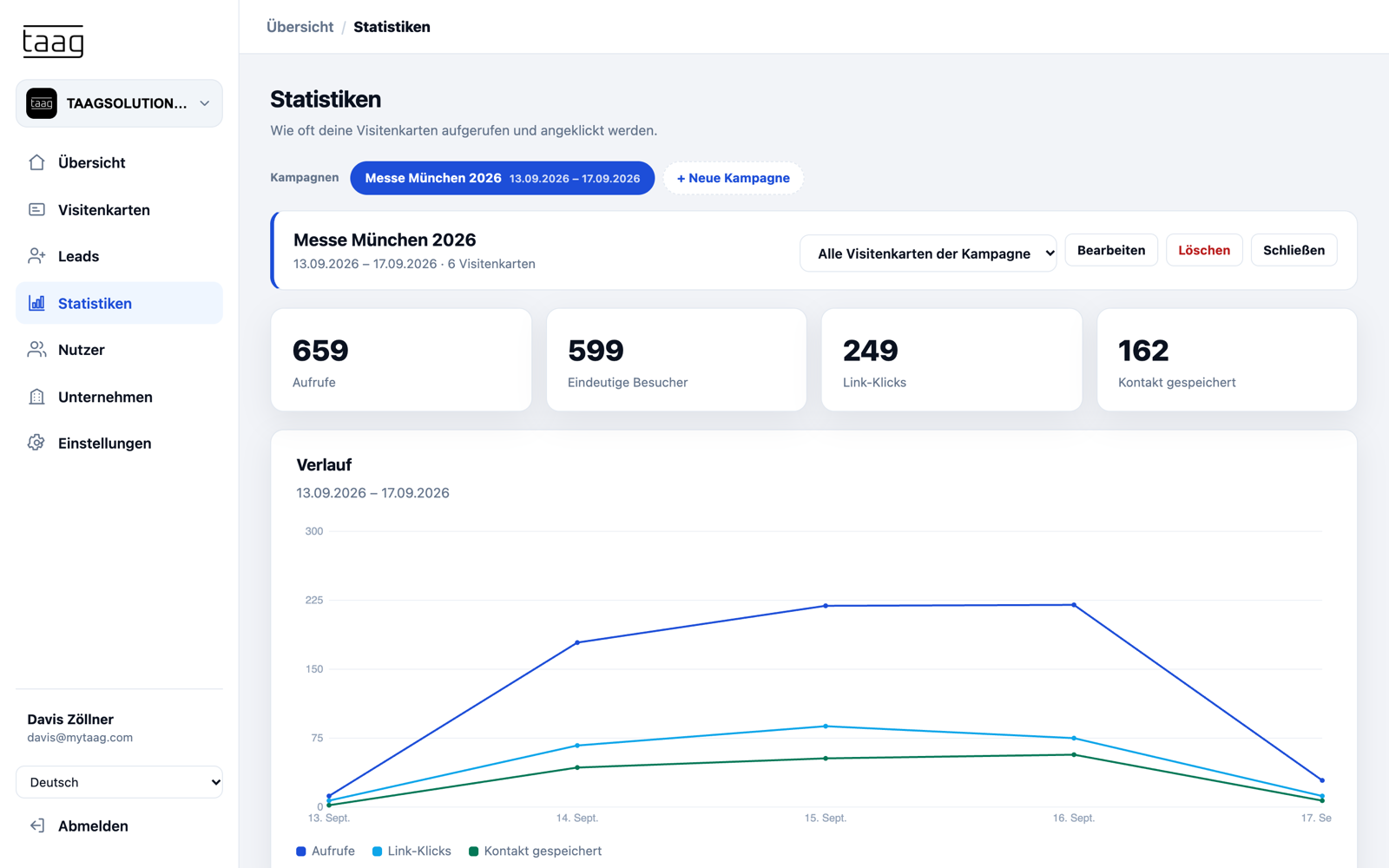Image resolution: width=1389 pixels, height=868 pixels.
Task: Open the Nutzer section
Action: pyautogui.click(x=119, y=350)
